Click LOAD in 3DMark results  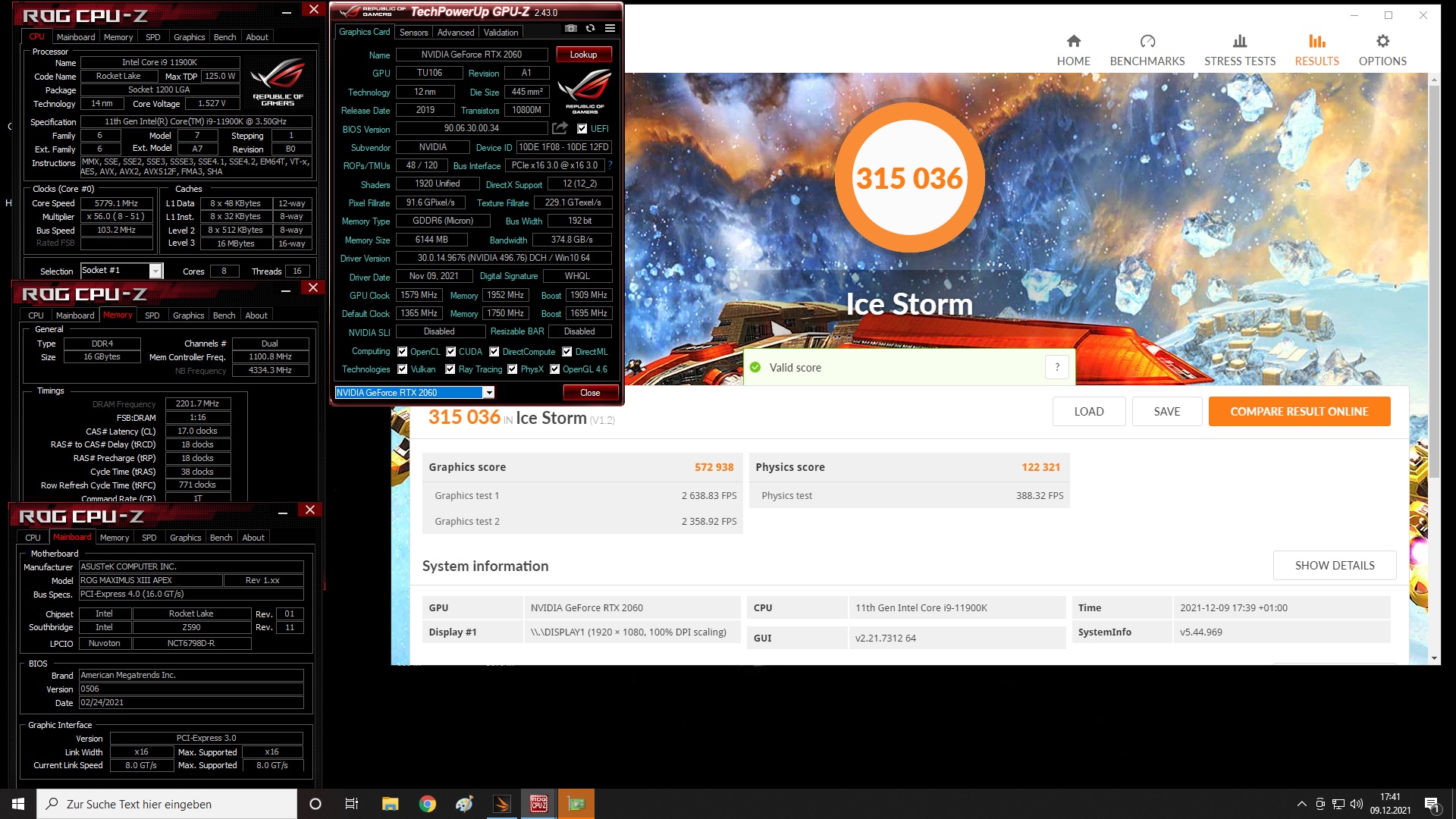[x=1089, y=412]
